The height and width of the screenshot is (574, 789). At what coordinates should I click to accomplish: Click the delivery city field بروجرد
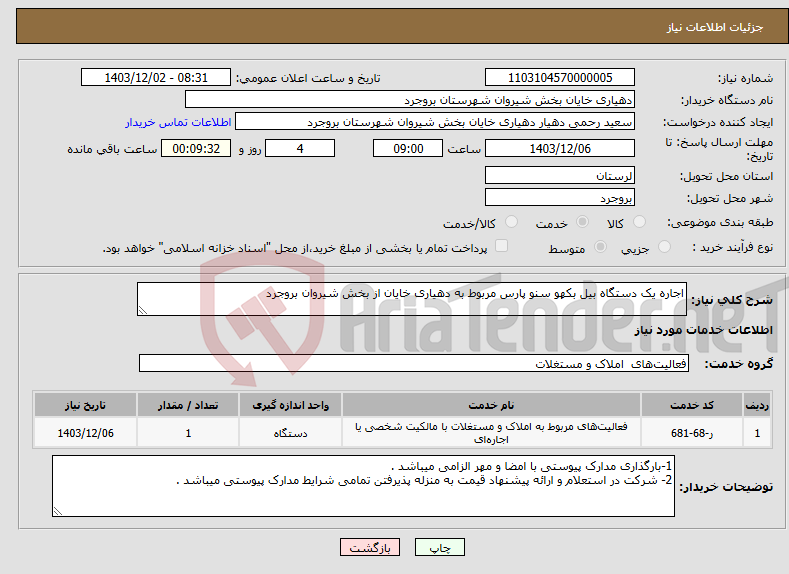560,197
